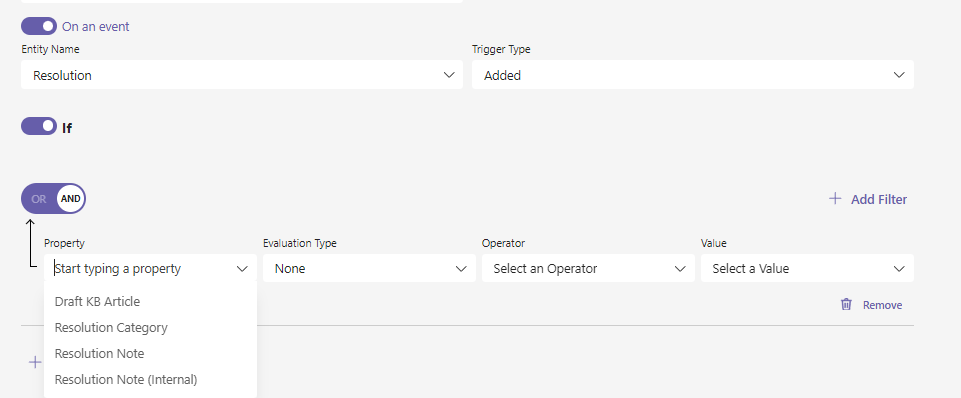Click the Trigger Type chevron icon

pos(899,75)
